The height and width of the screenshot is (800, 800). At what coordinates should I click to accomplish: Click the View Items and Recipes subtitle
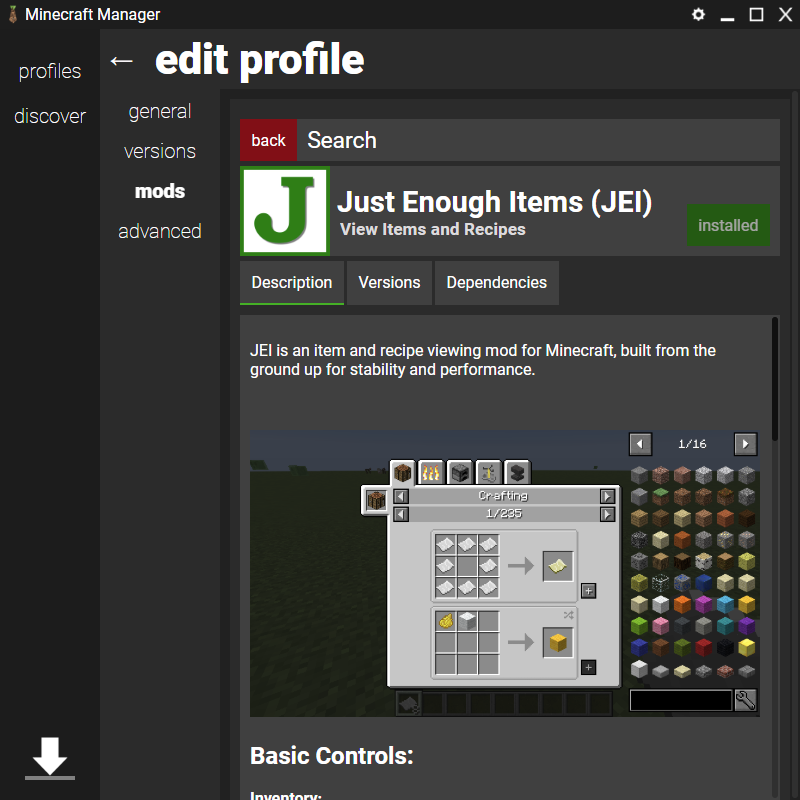click(433, 230)
